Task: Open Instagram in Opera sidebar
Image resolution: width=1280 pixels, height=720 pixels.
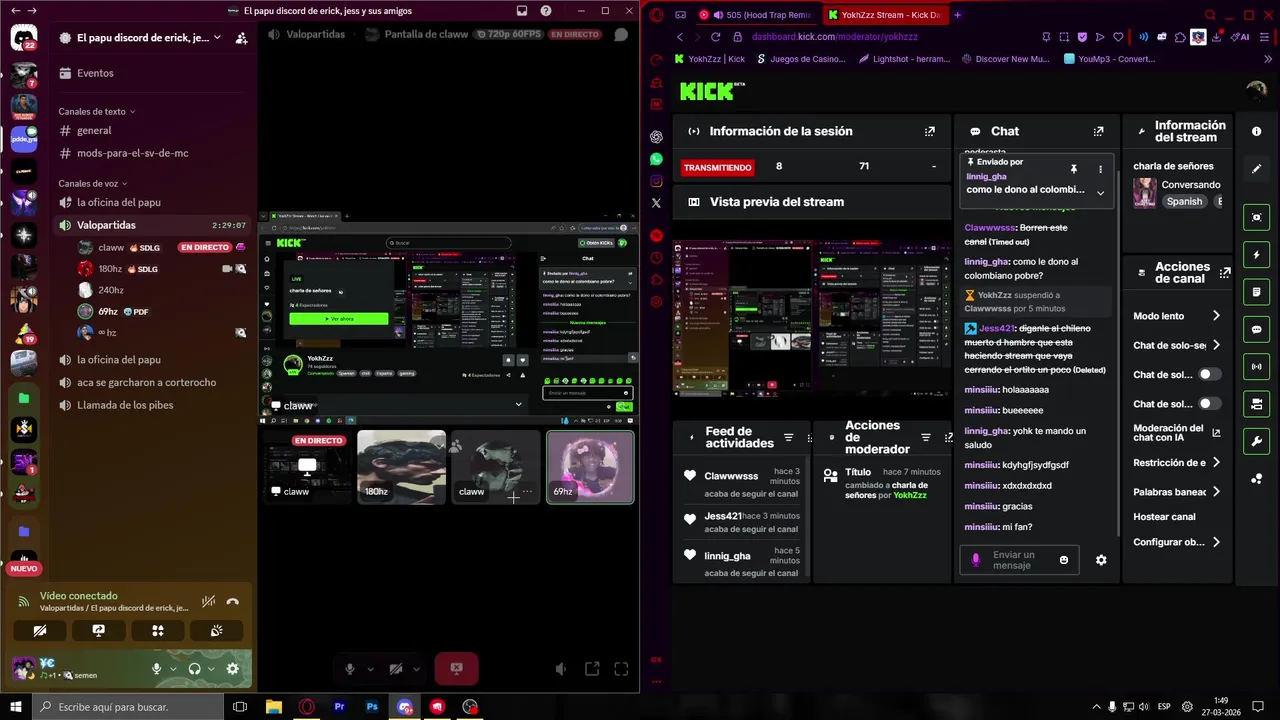Action: (x=656, y=181)
